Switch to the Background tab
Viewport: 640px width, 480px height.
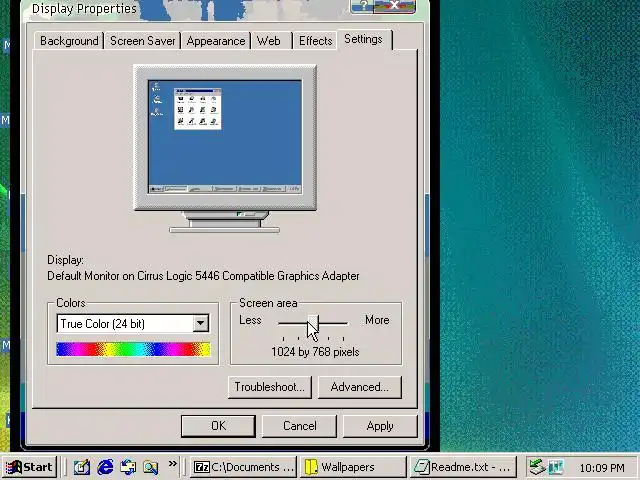click(x=69, y=41)
